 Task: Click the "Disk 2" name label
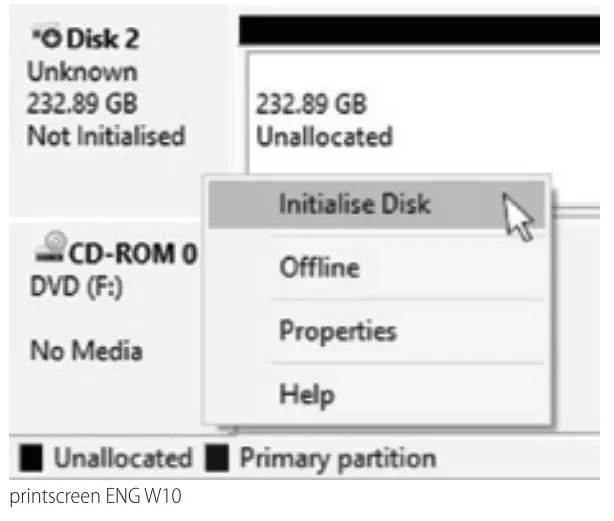click(x=103, y=39)
